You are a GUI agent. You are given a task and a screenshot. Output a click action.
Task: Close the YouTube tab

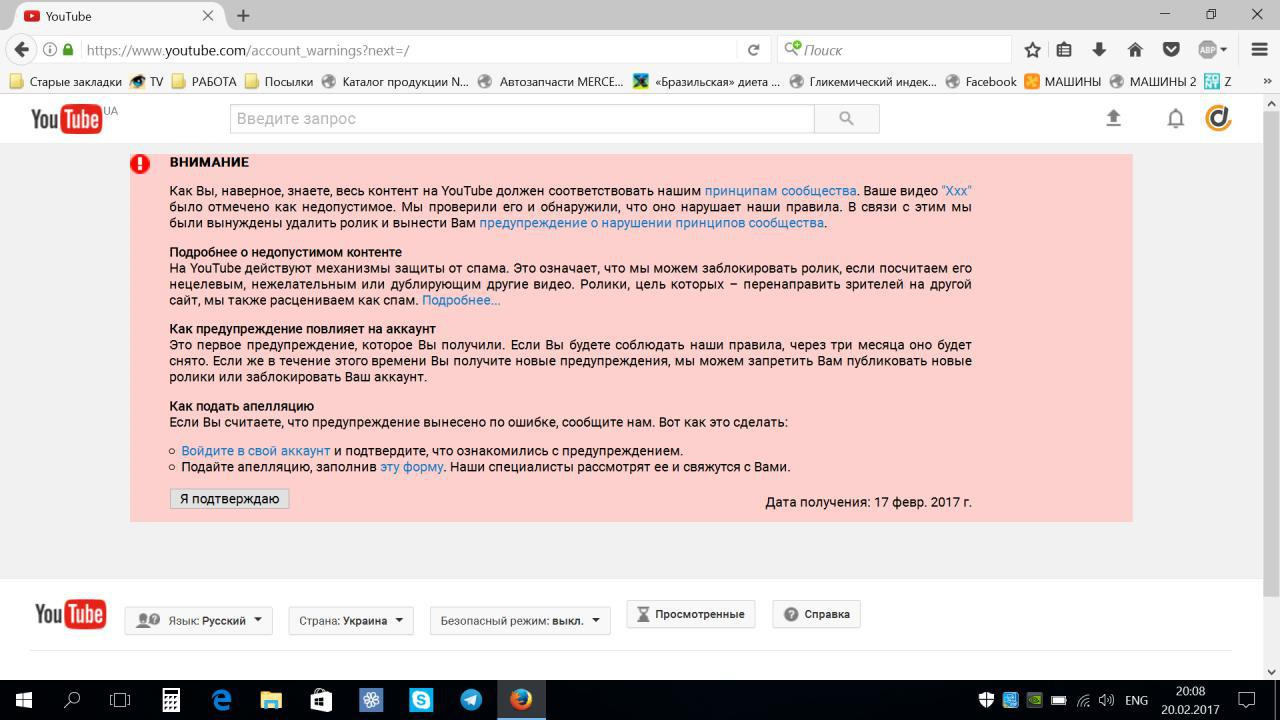[208, 15]
